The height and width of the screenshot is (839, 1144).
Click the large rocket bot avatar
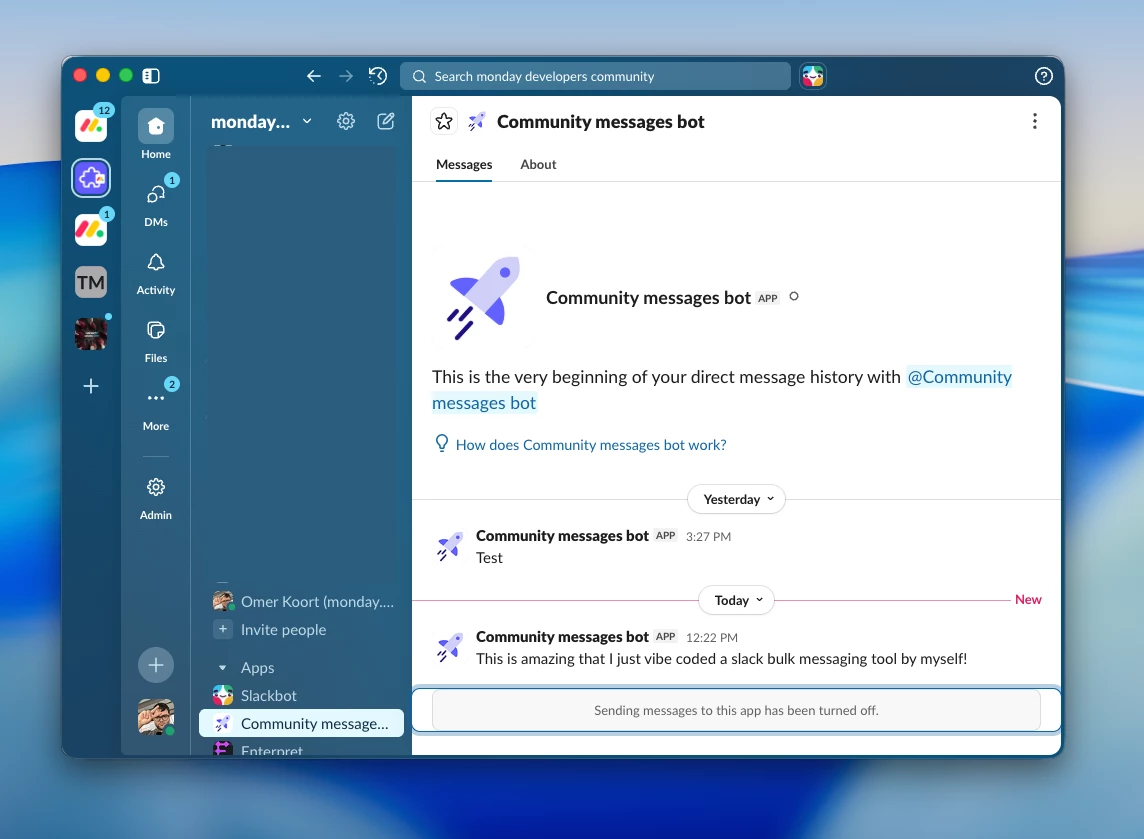[x=484, y=297]
